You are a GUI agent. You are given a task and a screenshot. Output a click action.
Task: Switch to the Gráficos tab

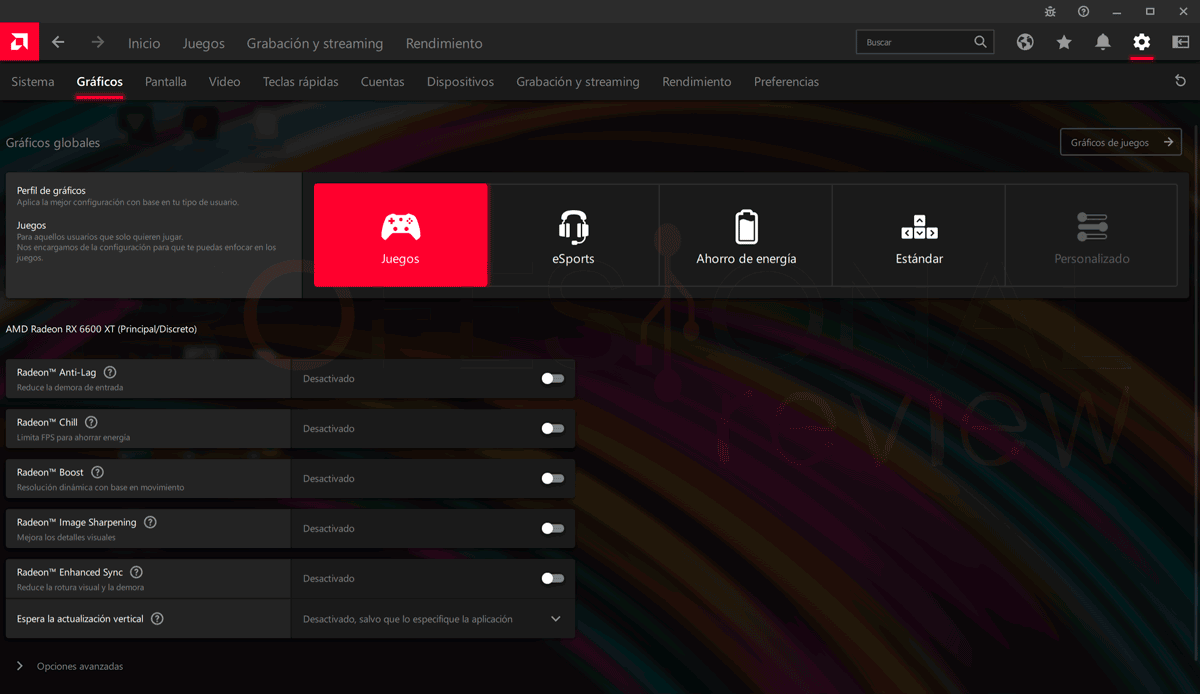(100, 82)
